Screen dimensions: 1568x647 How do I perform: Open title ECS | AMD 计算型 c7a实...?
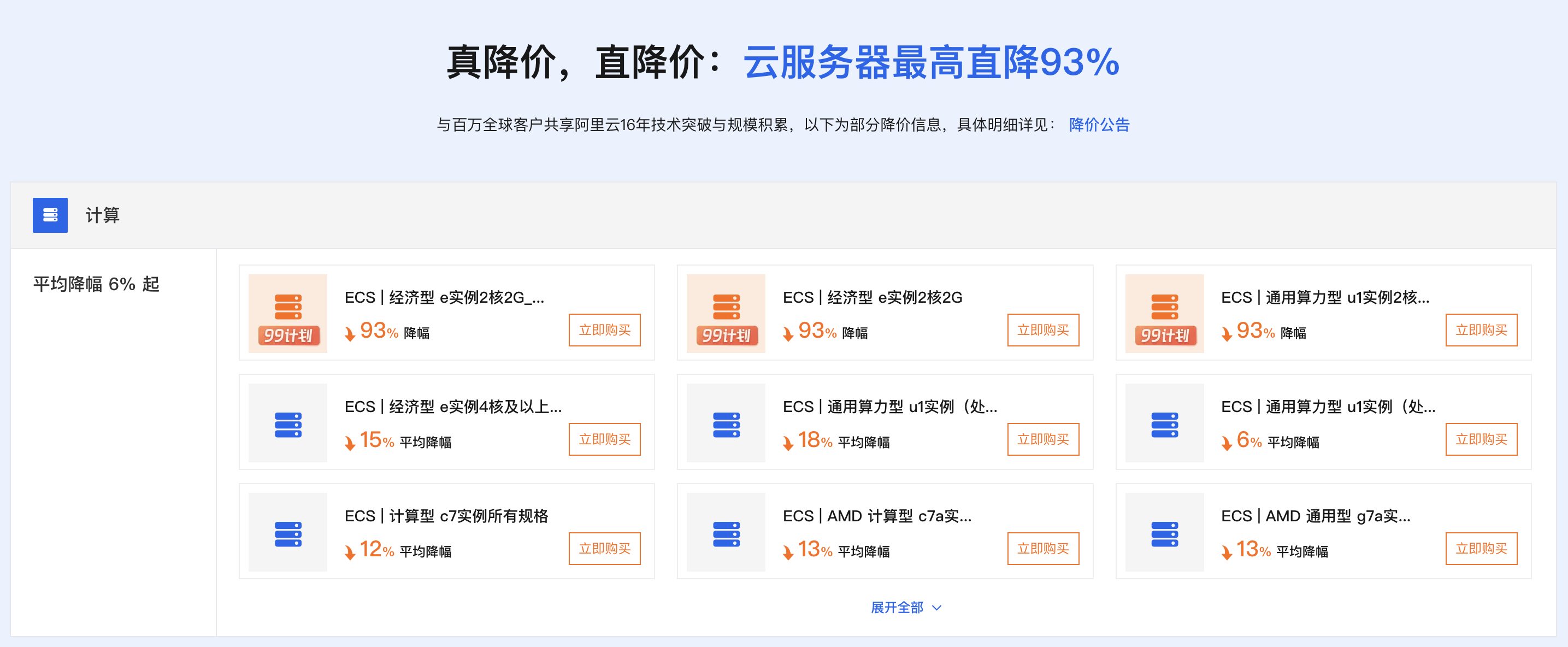877,516
